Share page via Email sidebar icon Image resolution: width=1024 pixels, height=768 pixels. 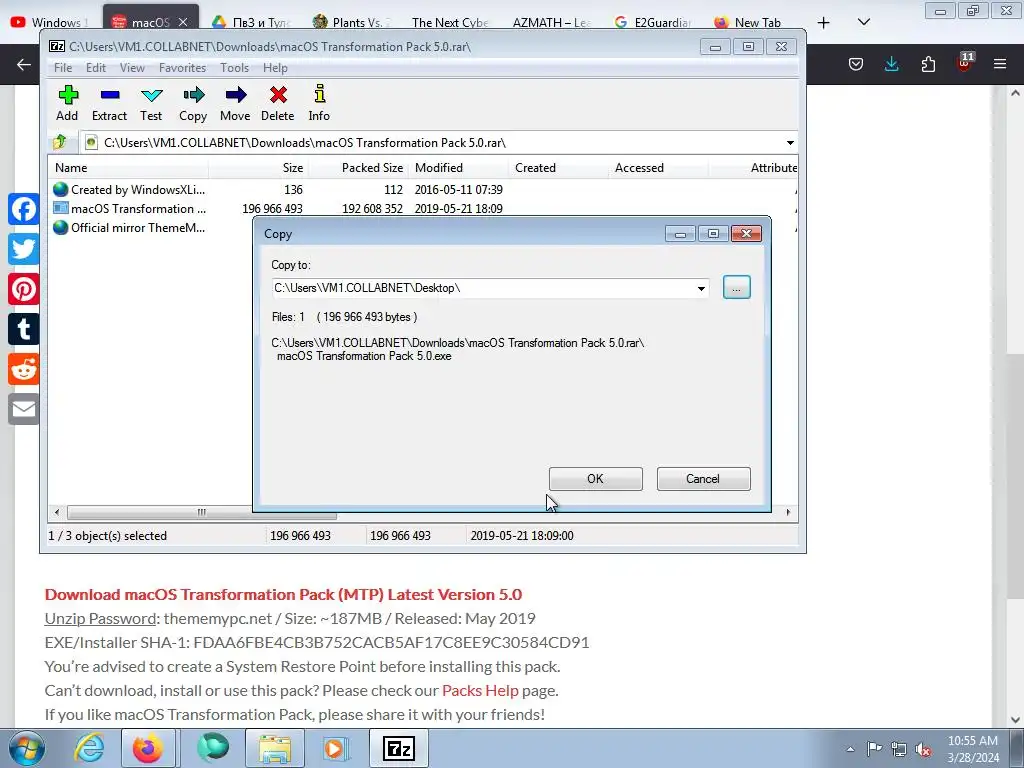(x=24, y=409)
